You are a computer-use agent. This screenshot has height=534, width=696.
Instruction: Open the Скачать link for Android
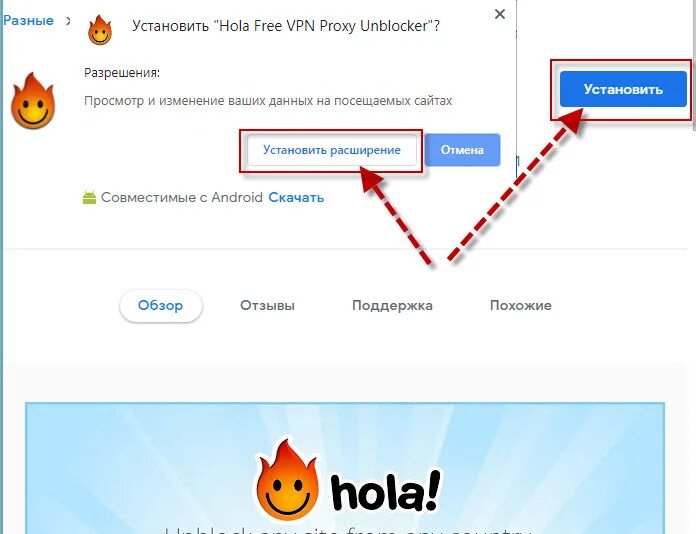tap(296, 198)
